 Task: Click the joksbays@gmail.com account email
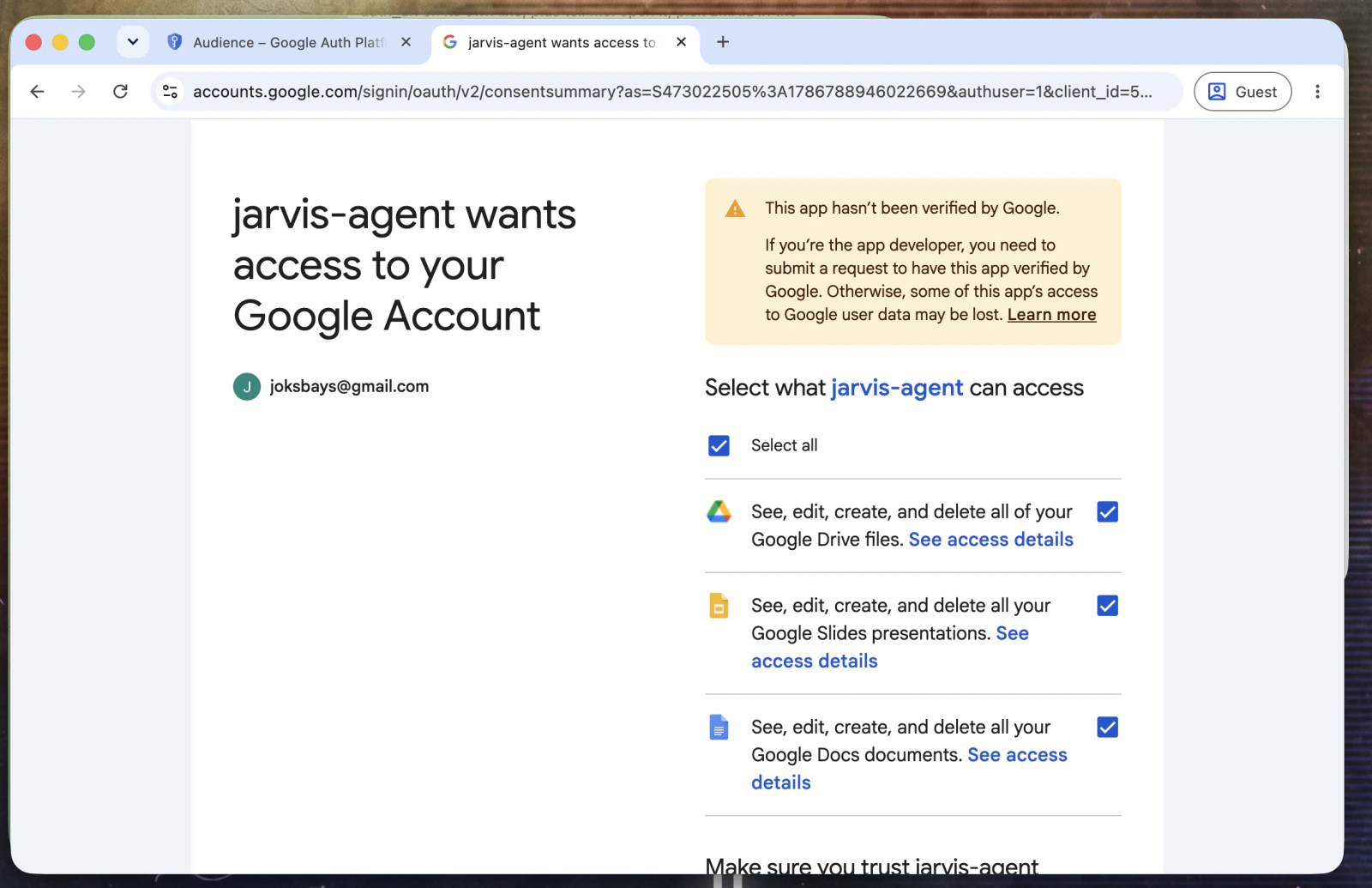tap(349, 387)
